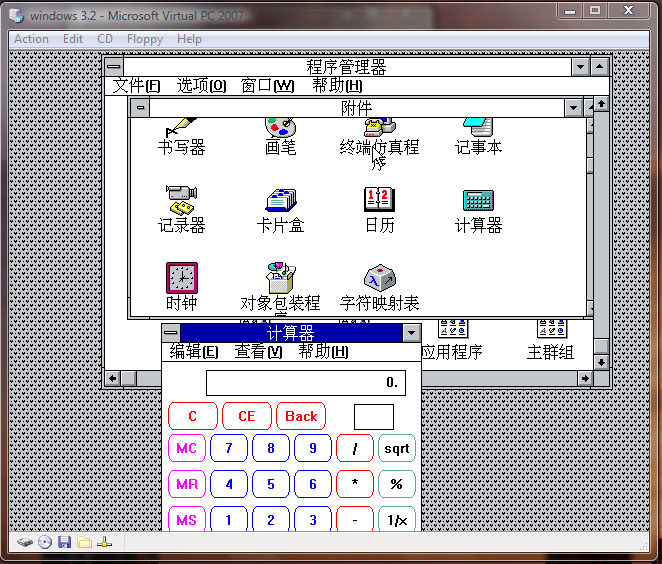Open the 对象包装程序 Object Packager icon
662x564 pixels.
pos(281,278)
